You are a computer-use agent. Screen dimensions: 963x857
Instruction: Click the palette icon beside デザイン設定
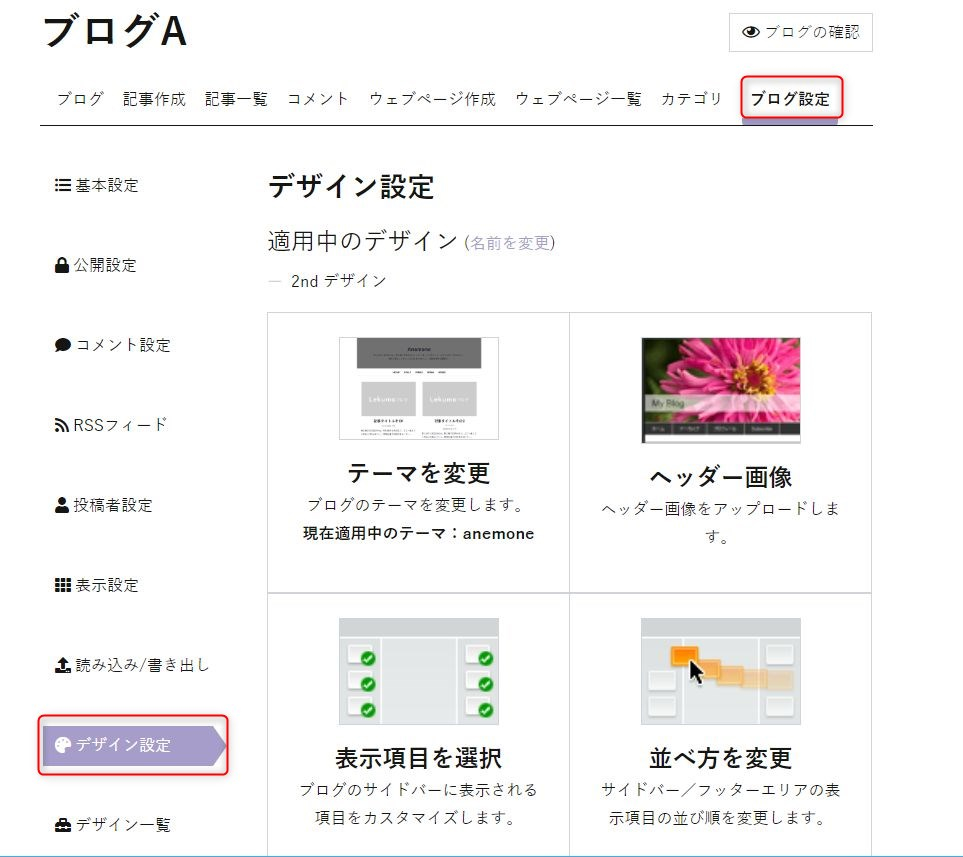(x=63, y=745)
